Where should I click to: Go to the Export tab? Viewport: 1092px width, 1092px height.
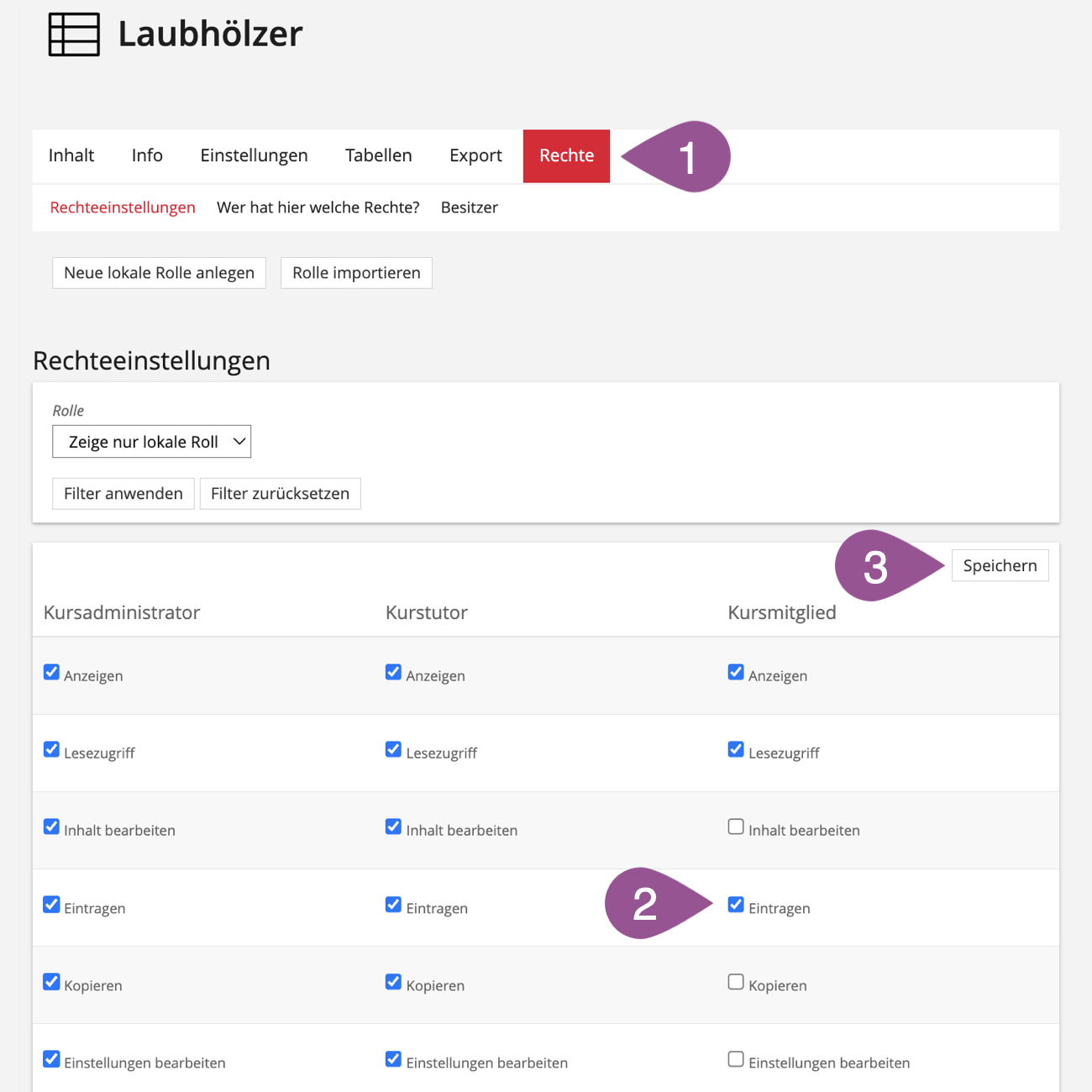(475, 156)
